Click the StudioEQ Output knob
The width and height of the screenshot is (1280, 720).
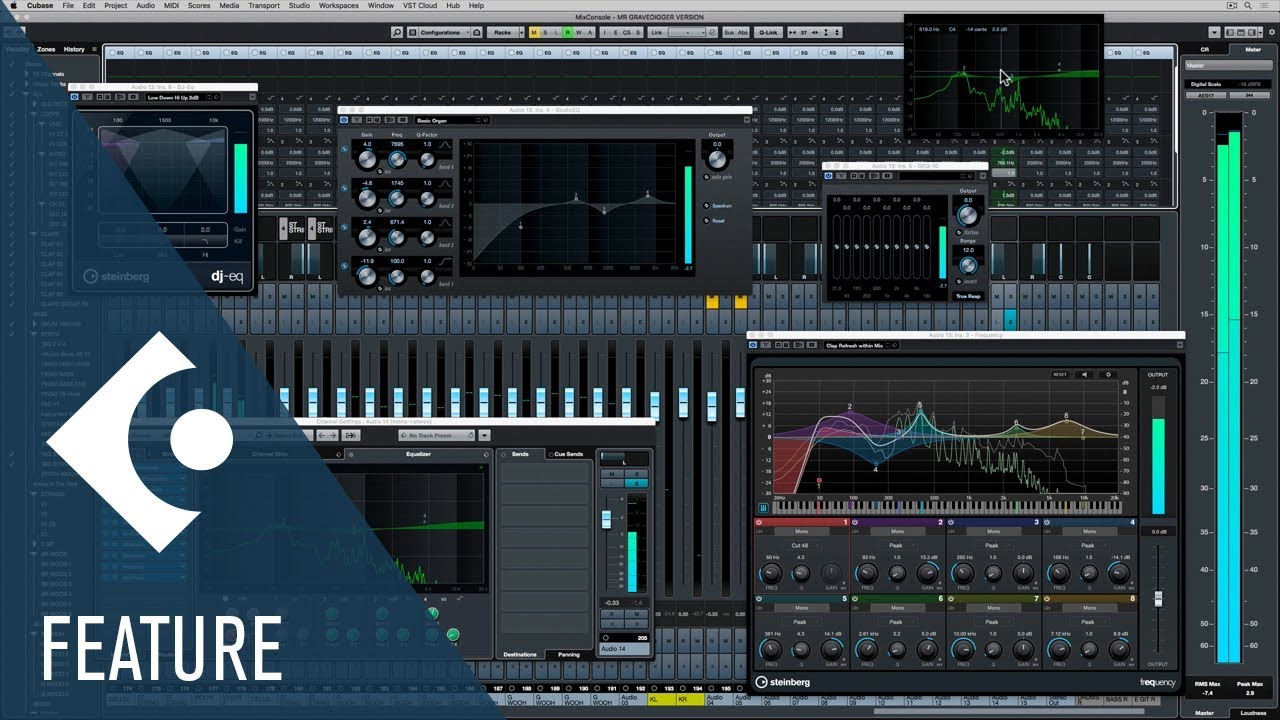click(716, 160)
